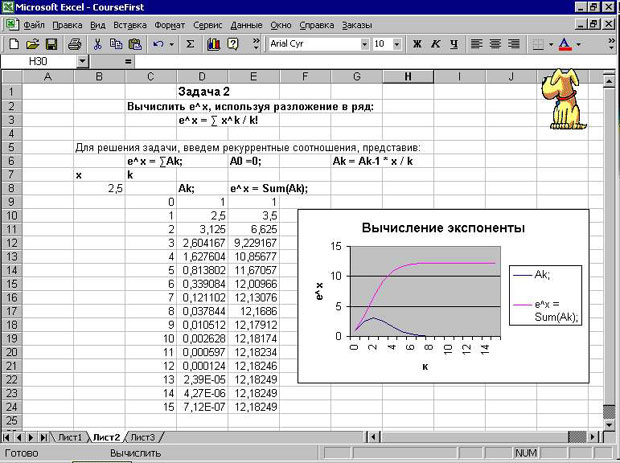Open the Name Box dropdown arrow
The height and width of the screenshot is (463, 620).
pyautogui.click(x=82, y=61)
